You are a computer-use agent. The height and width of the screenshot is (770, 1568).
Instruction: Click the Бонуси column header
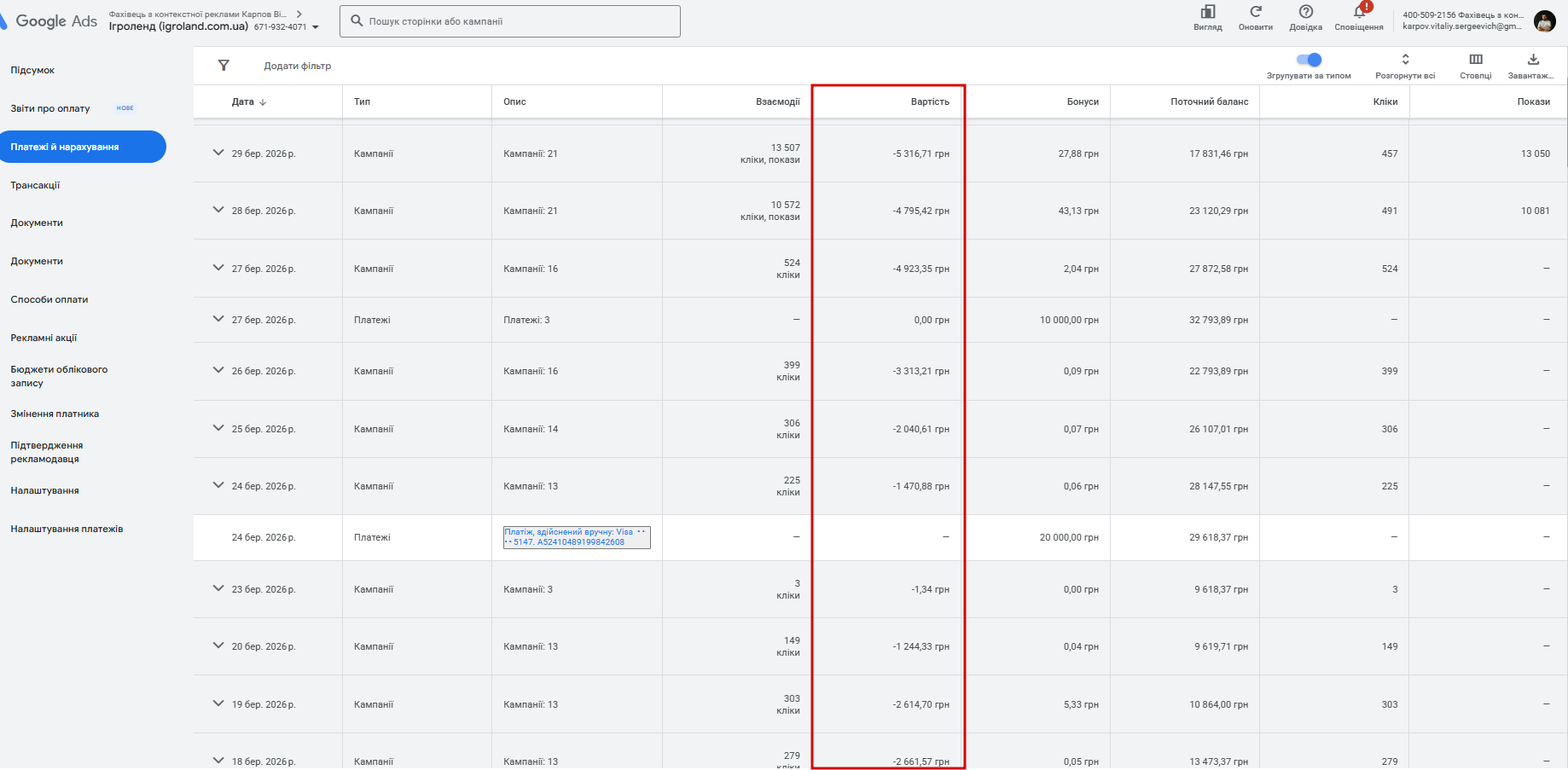coord(1083,101)
